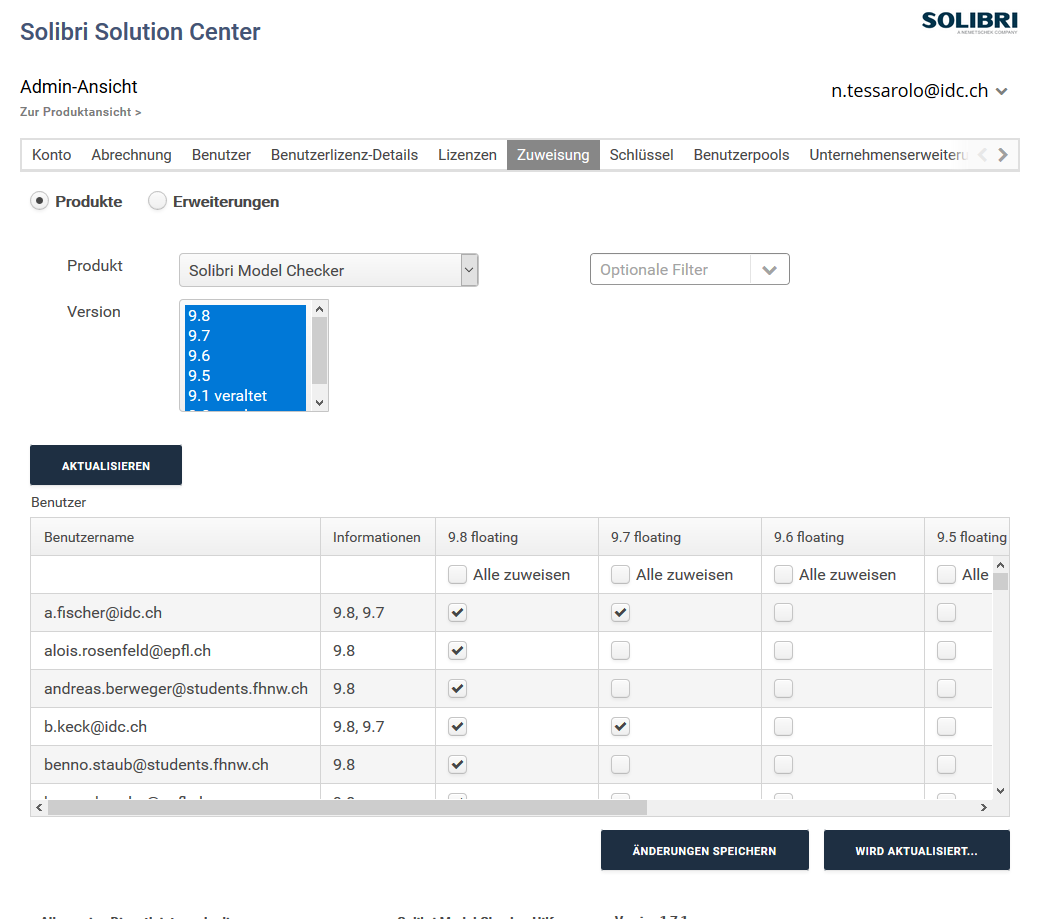Click table vertical scroll down arrow
The width and height of the screenshot is (1039, 919).
click(1001, 790)
